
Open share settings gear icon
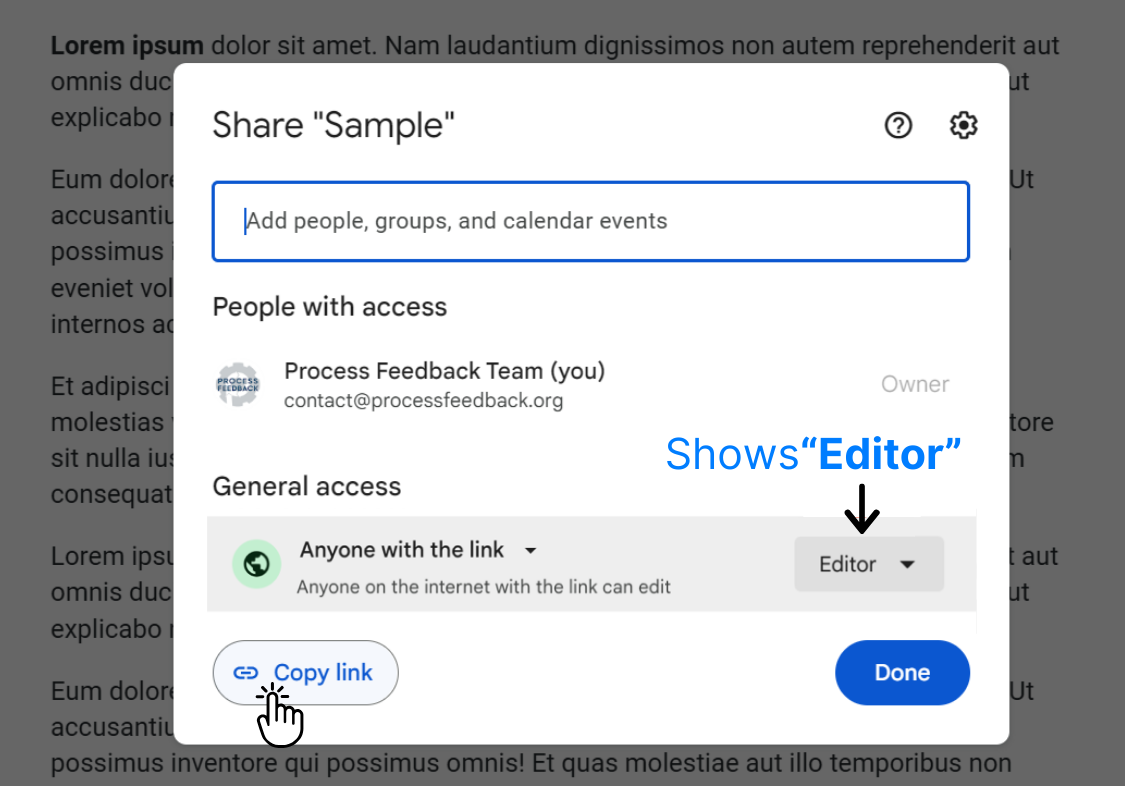pyautogui.click(x=963, y=125)
